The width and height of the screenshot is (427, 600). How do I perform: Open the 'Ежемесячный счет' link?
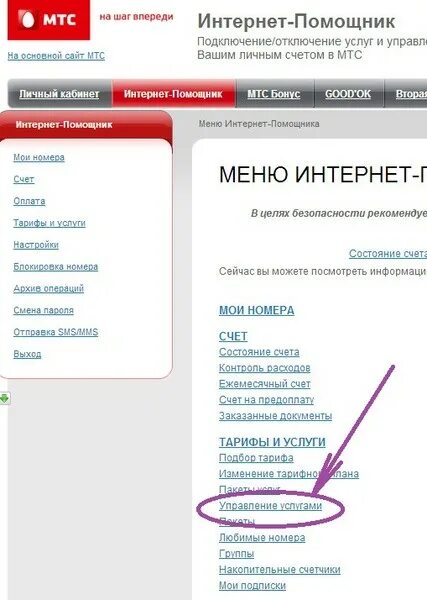tap(264, 384)
